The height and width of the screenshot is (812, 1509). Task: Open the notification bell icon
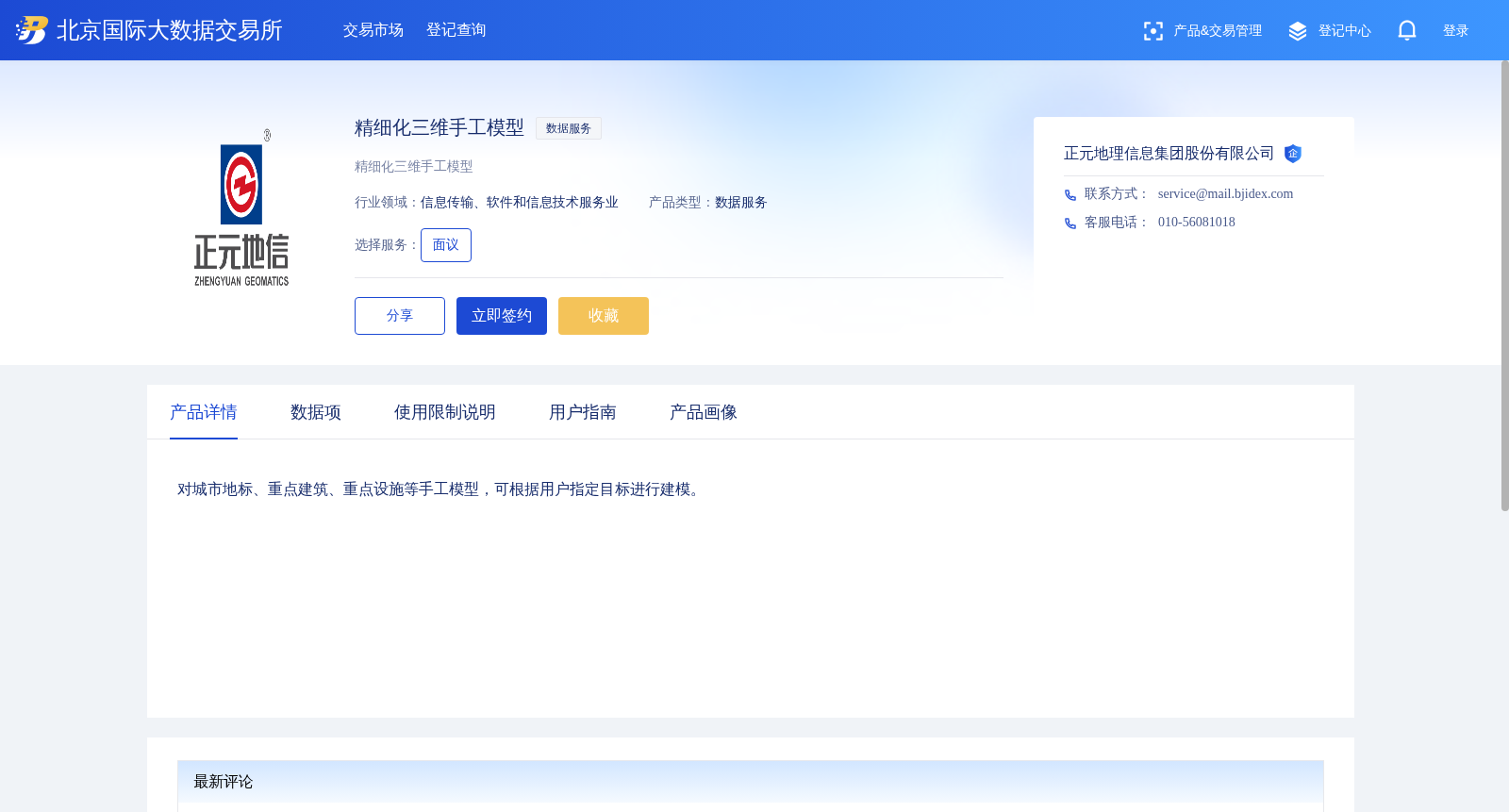pyautogui.click(x=1406, y=30)
